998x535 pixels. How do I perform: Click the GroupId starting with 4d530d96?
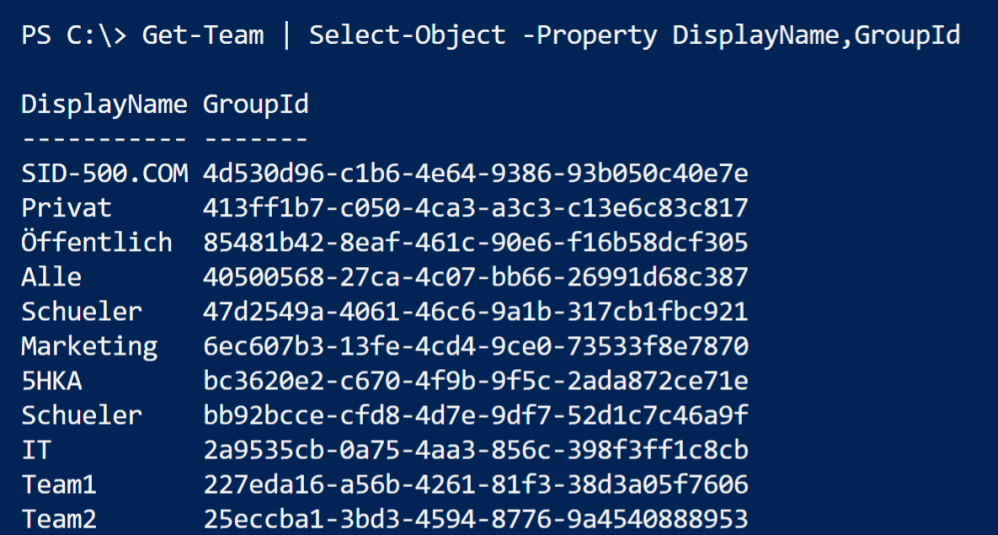(x=475, y=174)
